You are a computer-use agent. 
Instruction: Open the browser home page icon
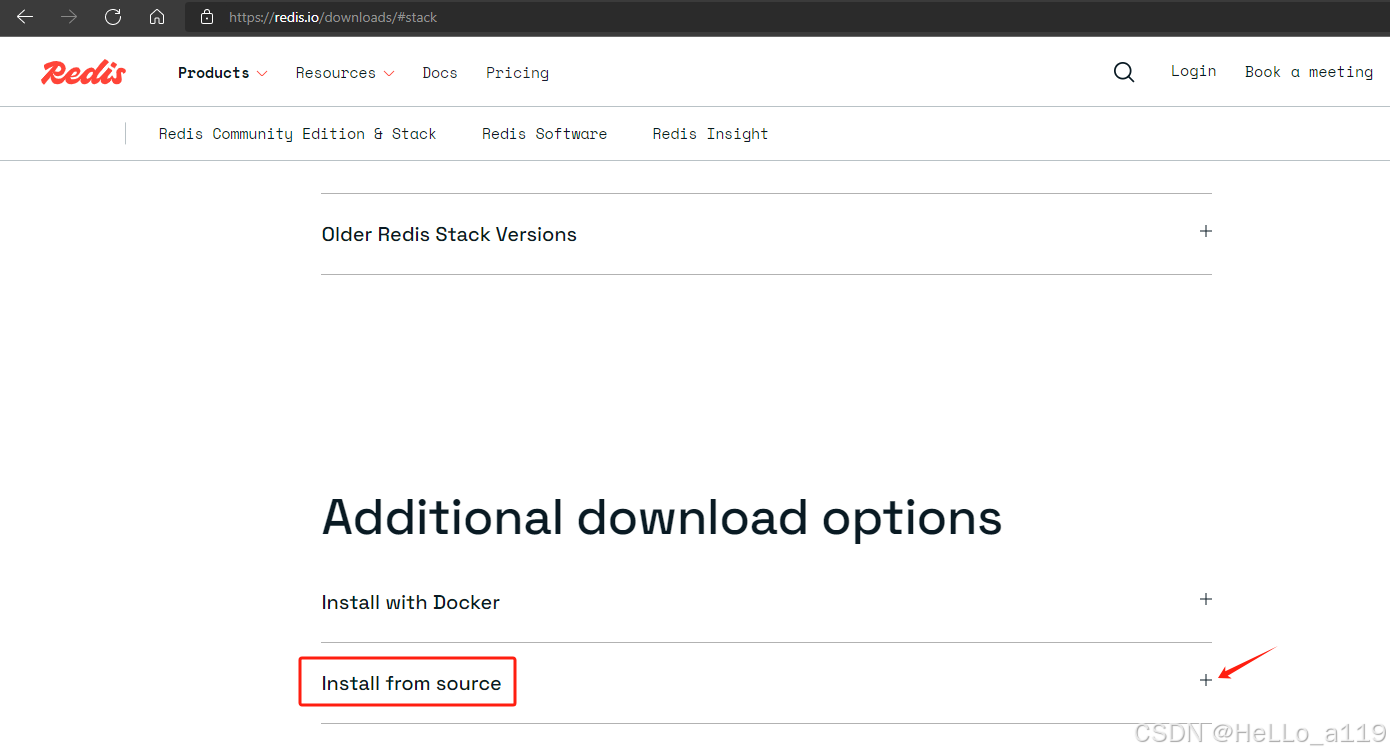pos(156,17)
